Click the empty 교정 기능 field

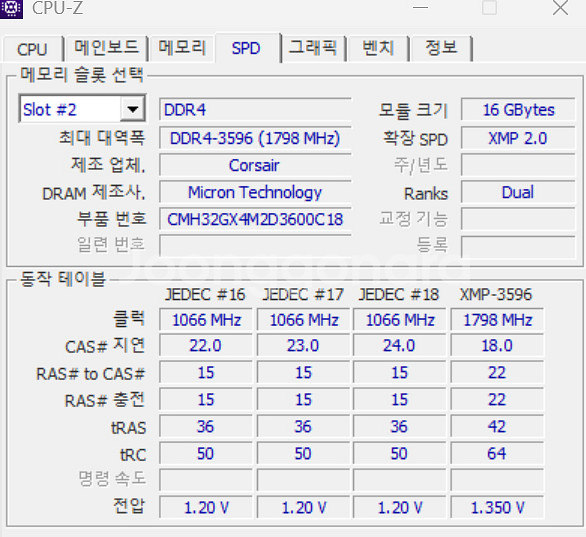pyautogui.click(x=518, y=219)
